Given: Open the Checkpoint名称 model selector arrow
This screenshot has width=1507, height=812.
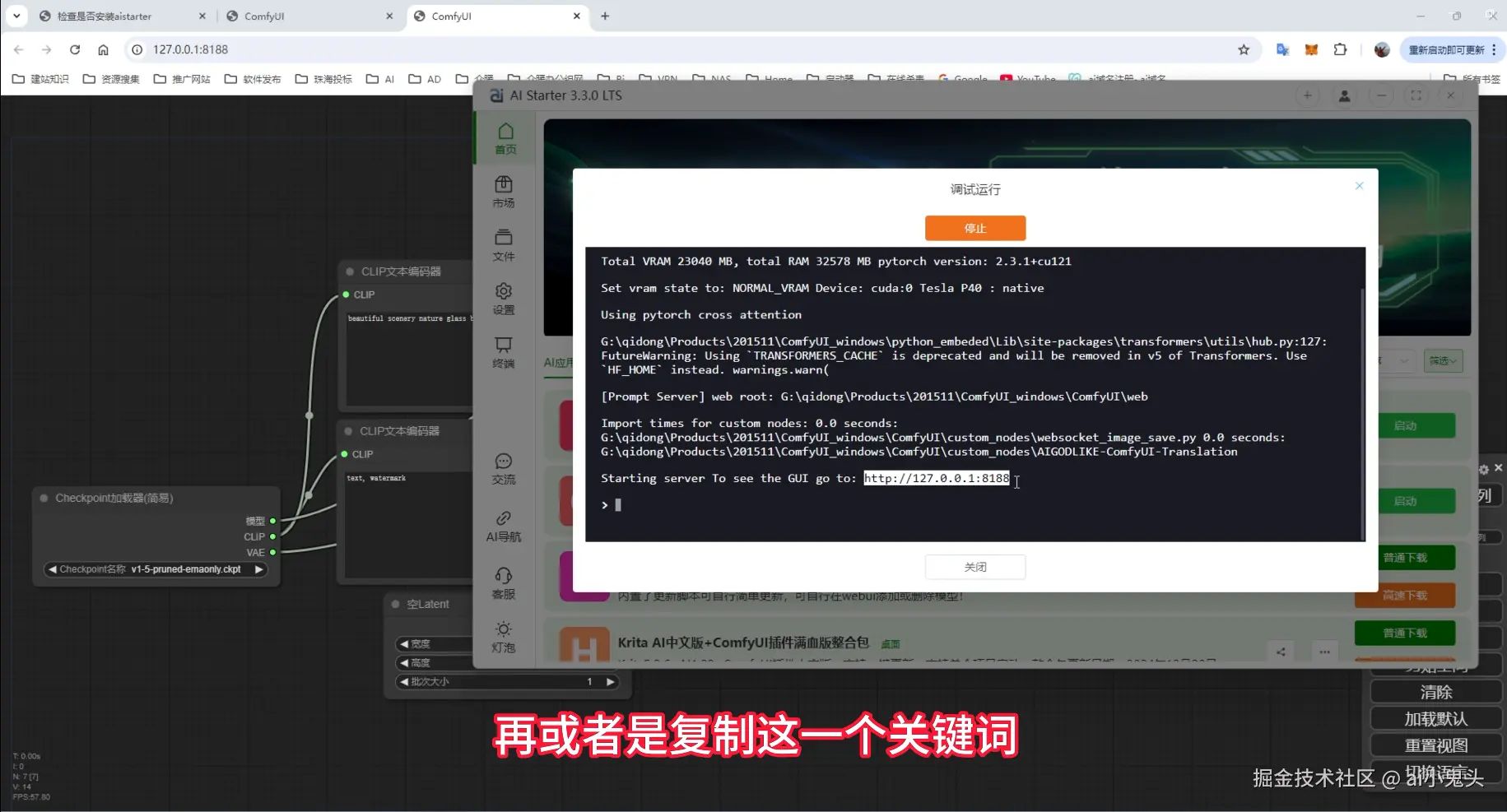Looking at the screenshot, I should [258, 568].
